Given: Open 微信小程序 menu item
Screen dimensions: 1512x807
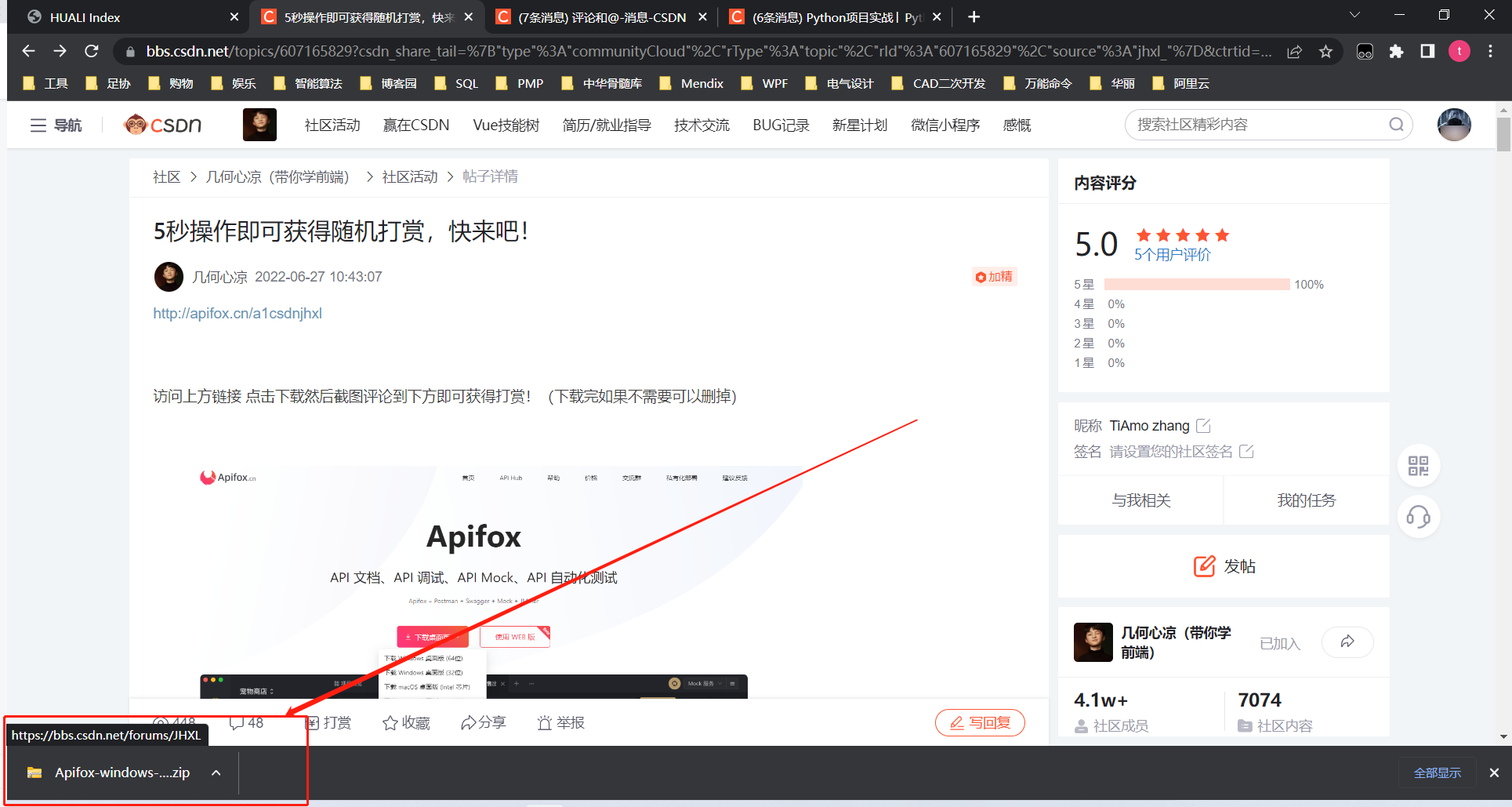Looking at the screenshot, I should click(945, 125).
